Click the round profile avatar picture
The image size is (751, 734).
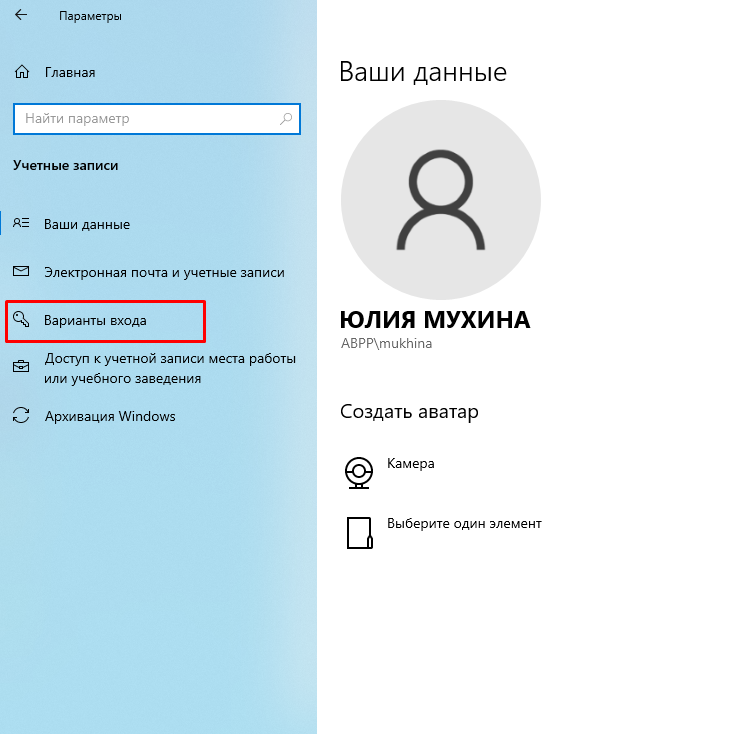(441, 200)
